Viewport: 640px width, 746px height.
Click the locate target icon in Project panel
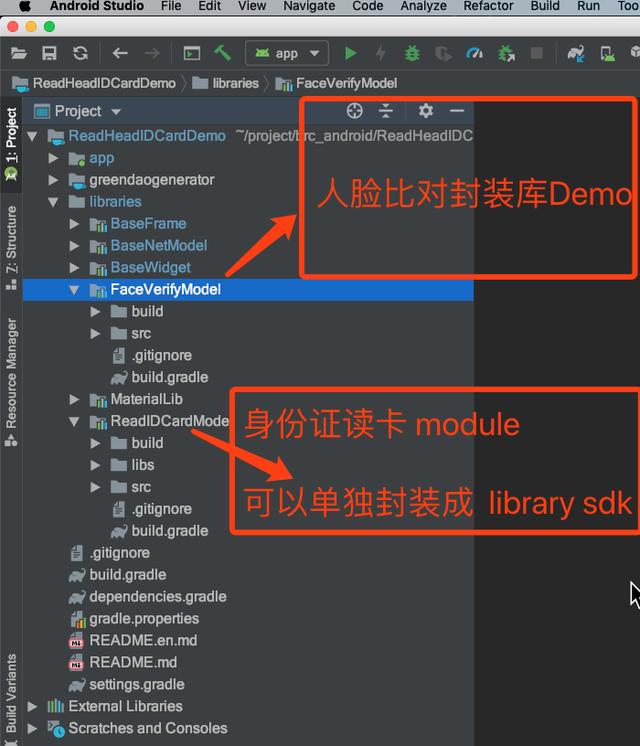[354, 111]
